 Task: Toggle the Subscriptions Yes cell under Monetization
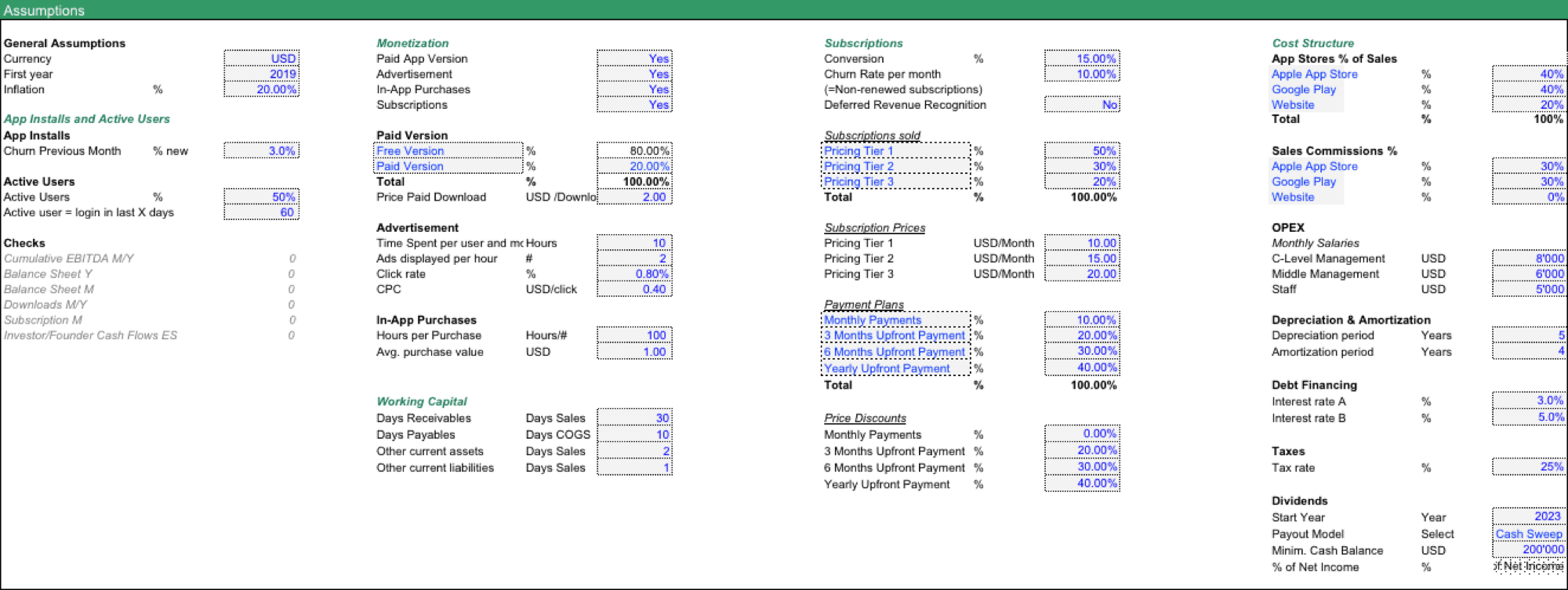click(634, 105)
